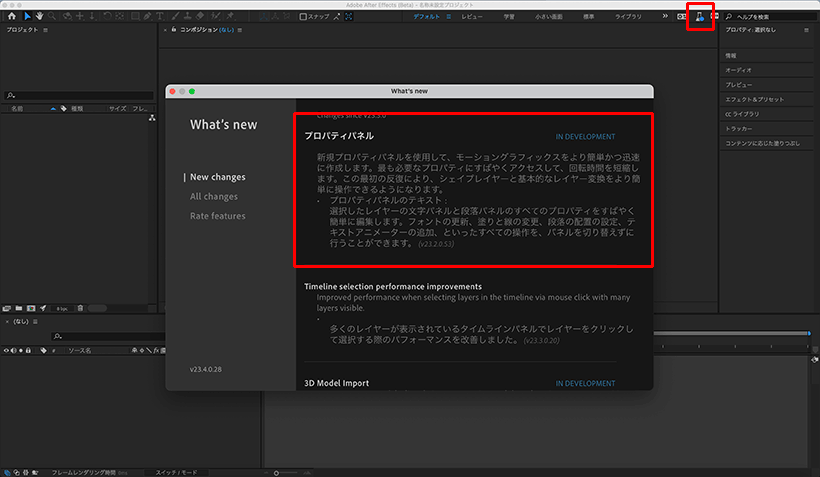Click the new composition icon in Project panel
This screenshot has height=477, width=820.
point(31,309)
